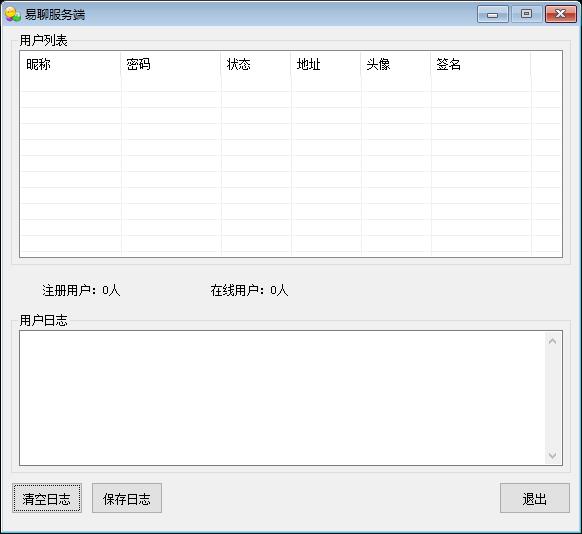Viewport: 582px width, 534px height.
Task: Click inside the 用户日志 text area
Action: coord(282,398)
